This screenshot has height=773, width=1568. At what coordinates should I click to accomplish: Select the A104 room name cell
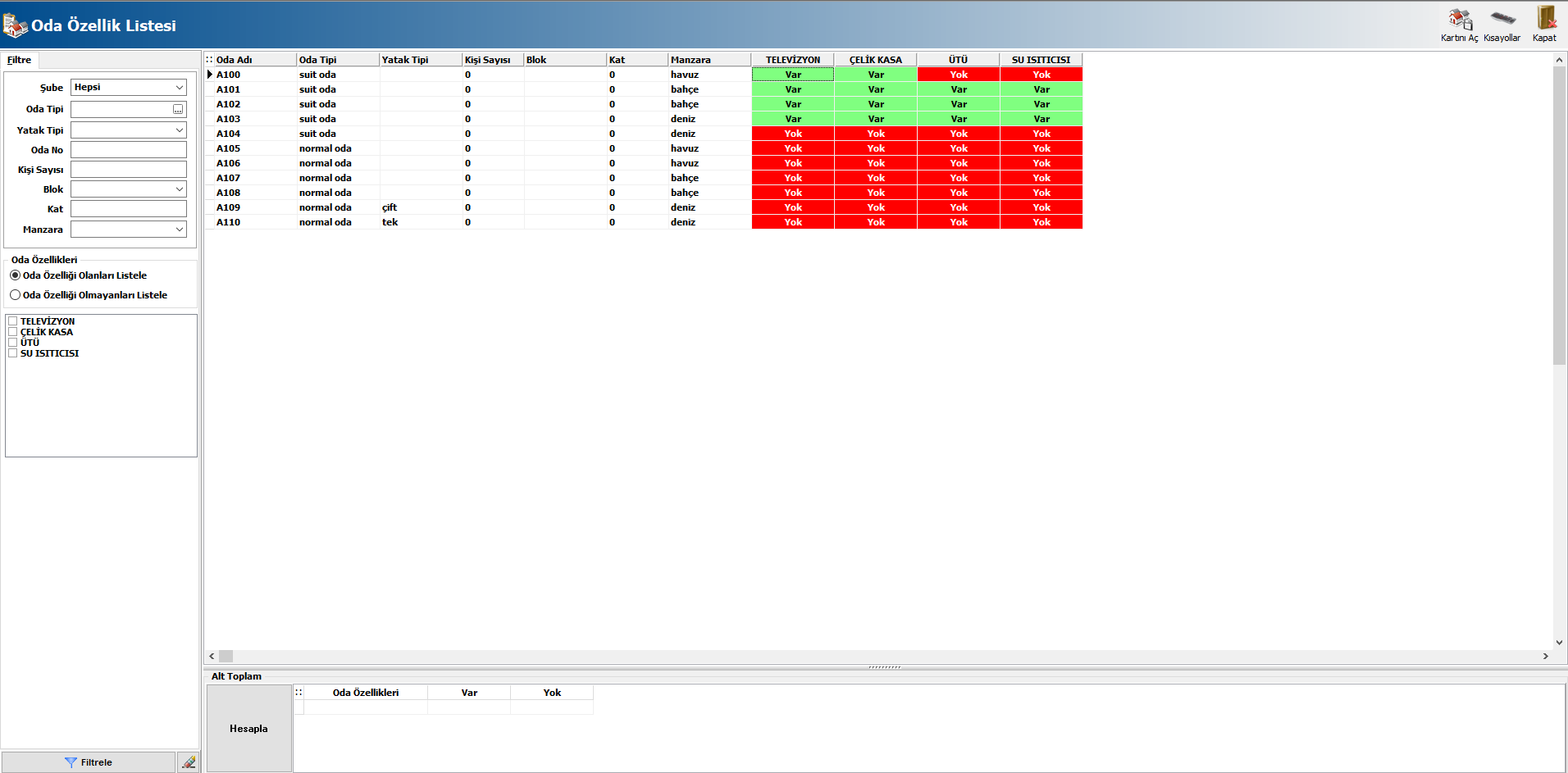coord(255,134)
